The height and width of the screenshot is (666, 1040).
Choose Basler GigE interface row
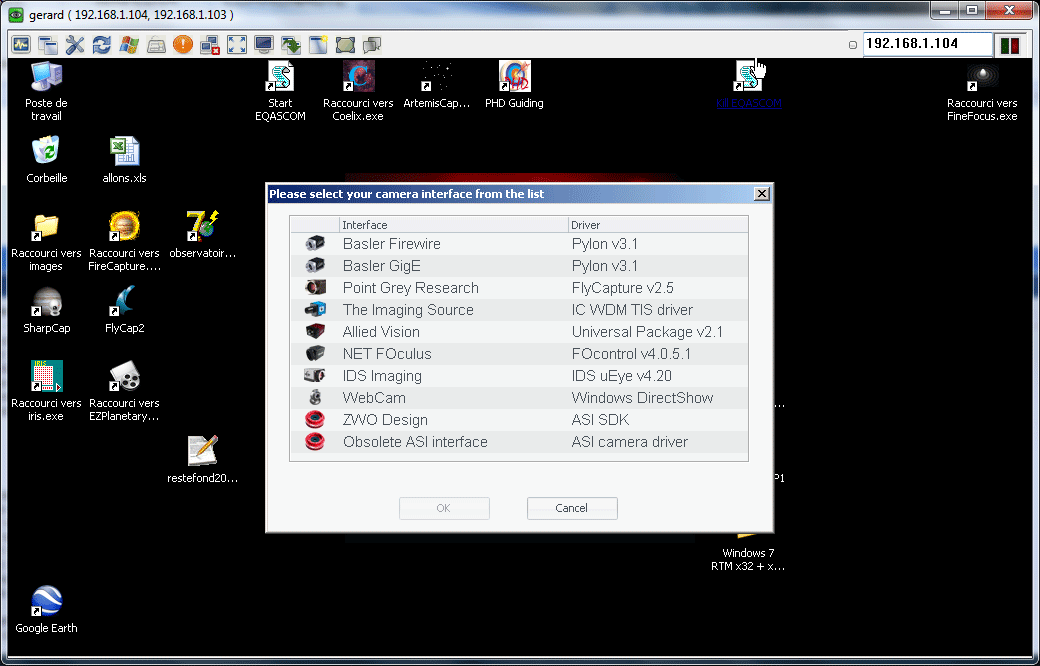519,265
